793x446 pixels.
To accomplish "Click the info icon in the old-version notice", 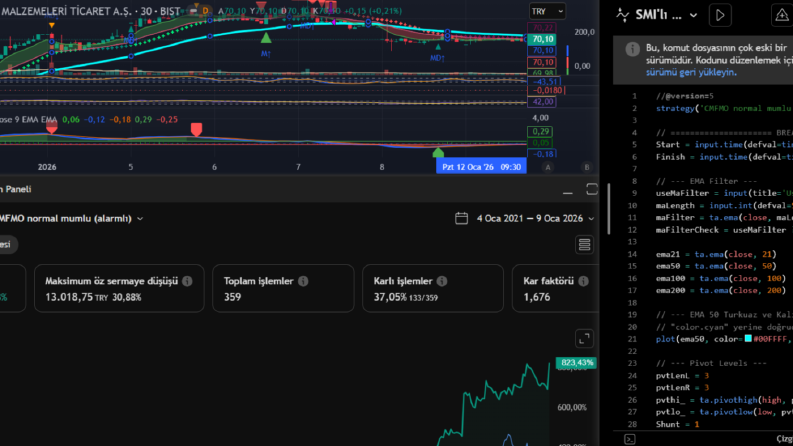I will (632, 49).
